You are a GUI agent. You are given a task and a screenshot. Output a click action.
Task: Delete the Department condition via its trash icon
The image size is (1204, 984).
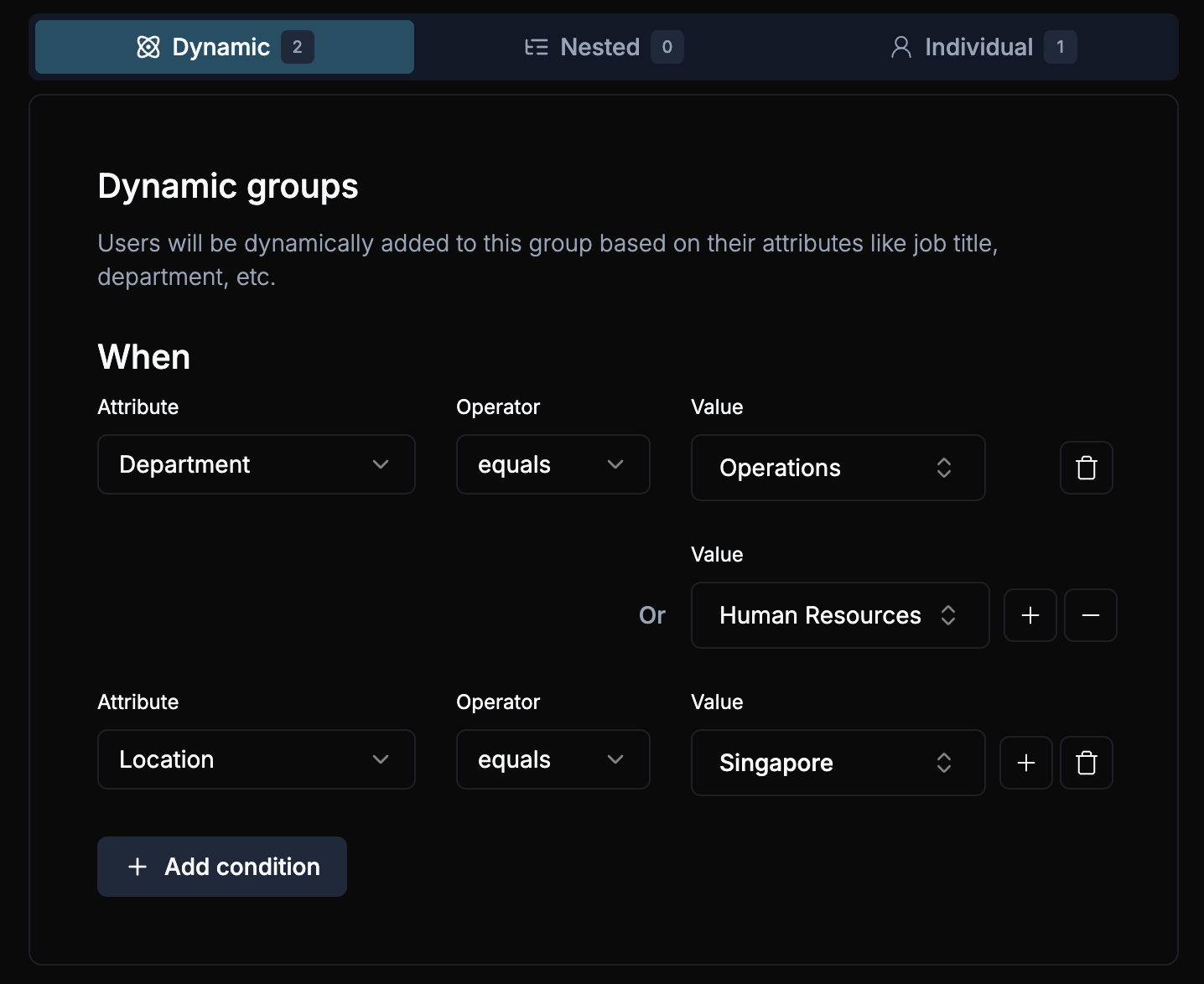[1086, 468]
